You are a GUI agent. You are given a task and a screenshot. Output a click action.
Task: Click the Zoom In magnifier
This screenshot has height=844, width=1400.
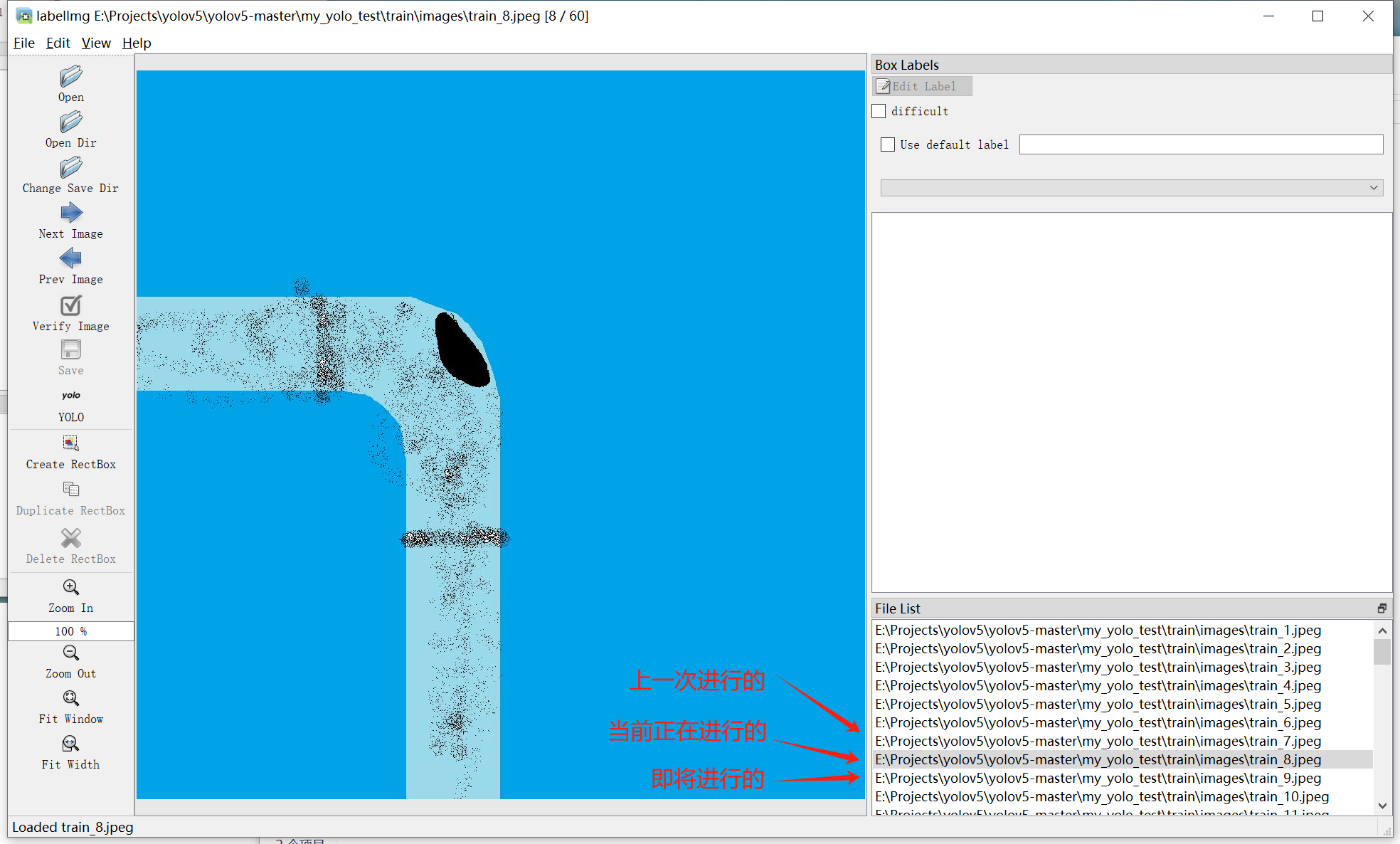(x=70, y=587)
